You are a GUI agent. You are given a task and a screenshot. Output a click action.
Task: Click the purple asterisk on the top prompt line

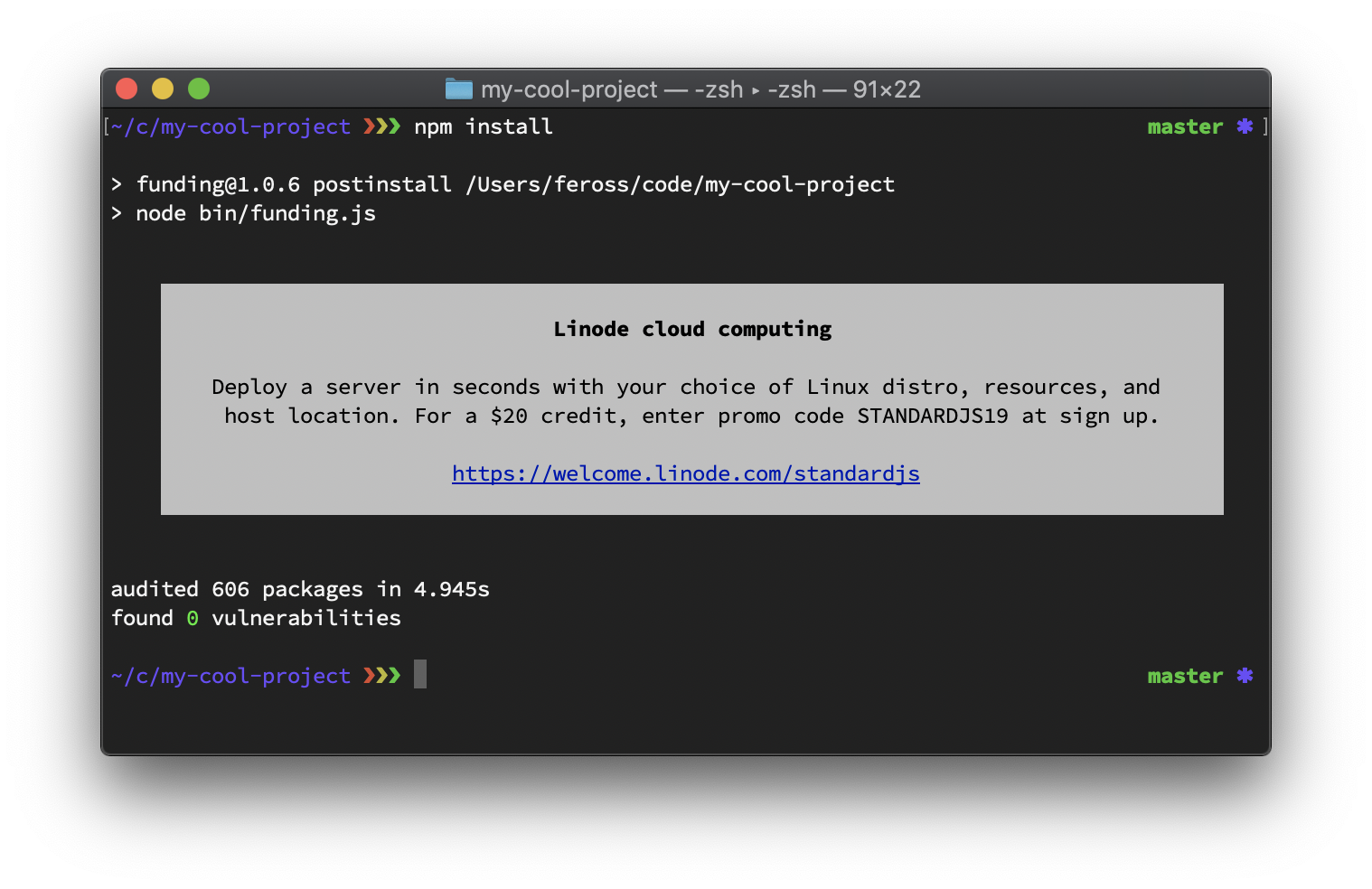[x=1245, y=126]
